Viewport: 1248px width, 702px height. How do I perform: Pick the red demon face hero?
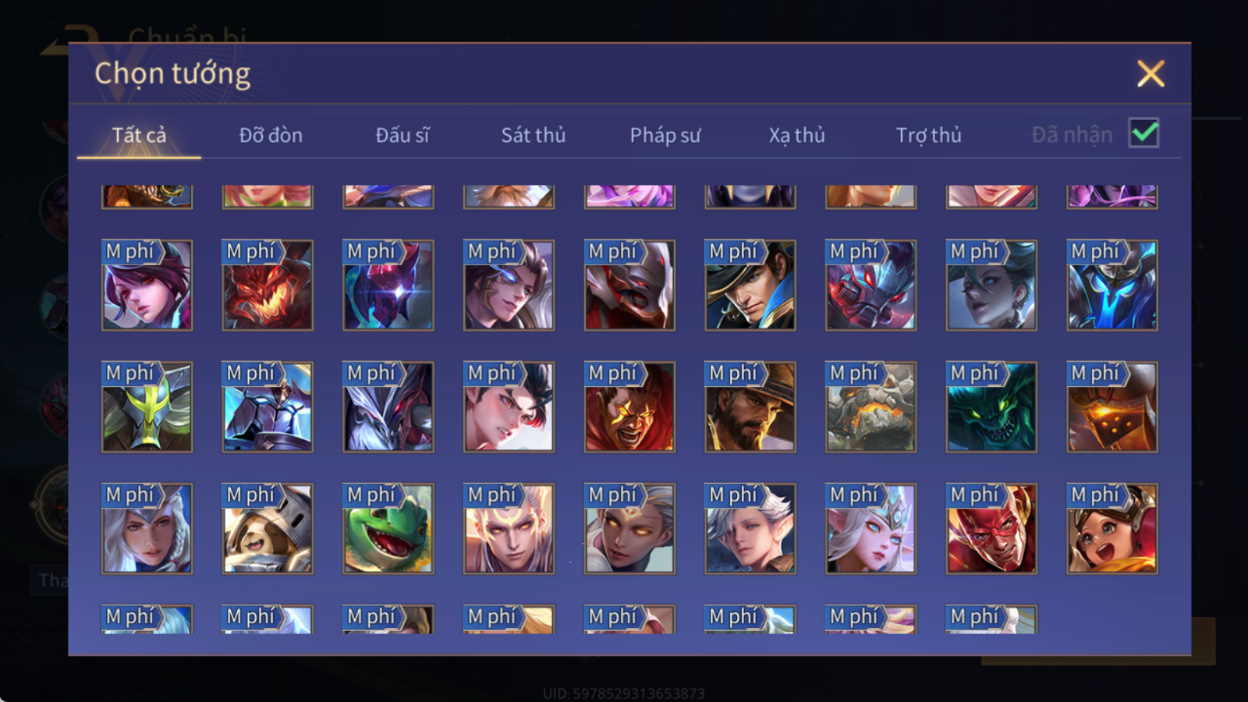pos(267,285)
